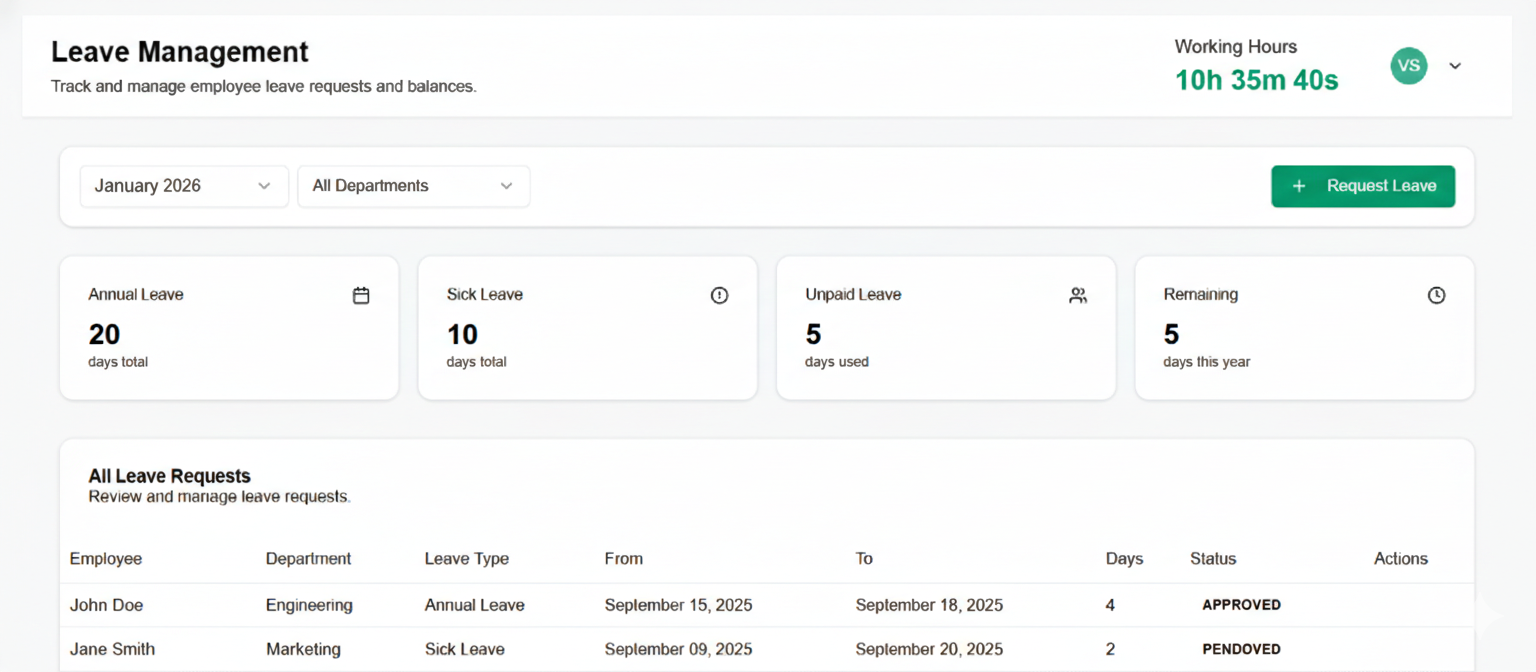The height and width of the screenshot is (672, 1536).
Task: Open the VS profile avatar
Action: coord(1408,65)
